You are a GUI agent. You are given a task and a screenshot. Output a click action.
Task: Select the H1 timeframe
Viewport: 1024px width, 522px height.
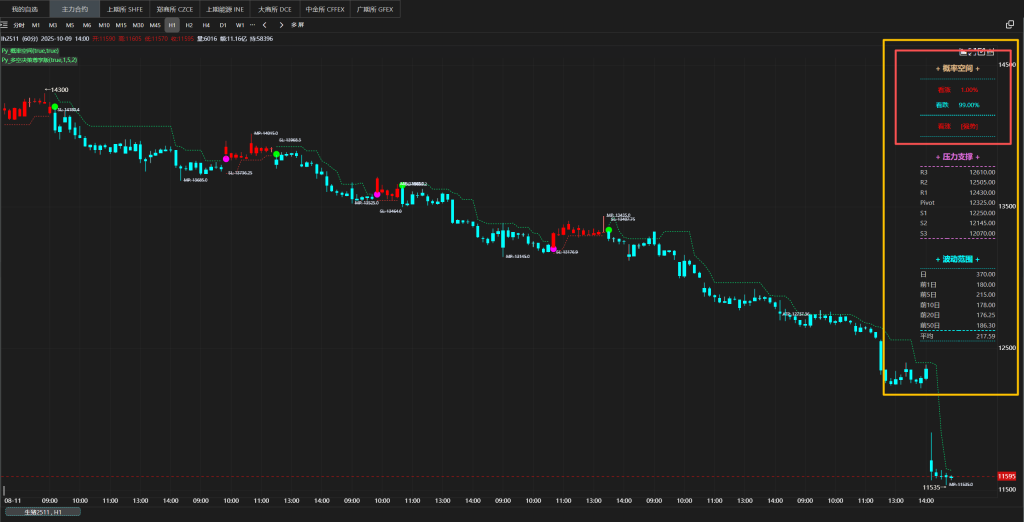172,24
